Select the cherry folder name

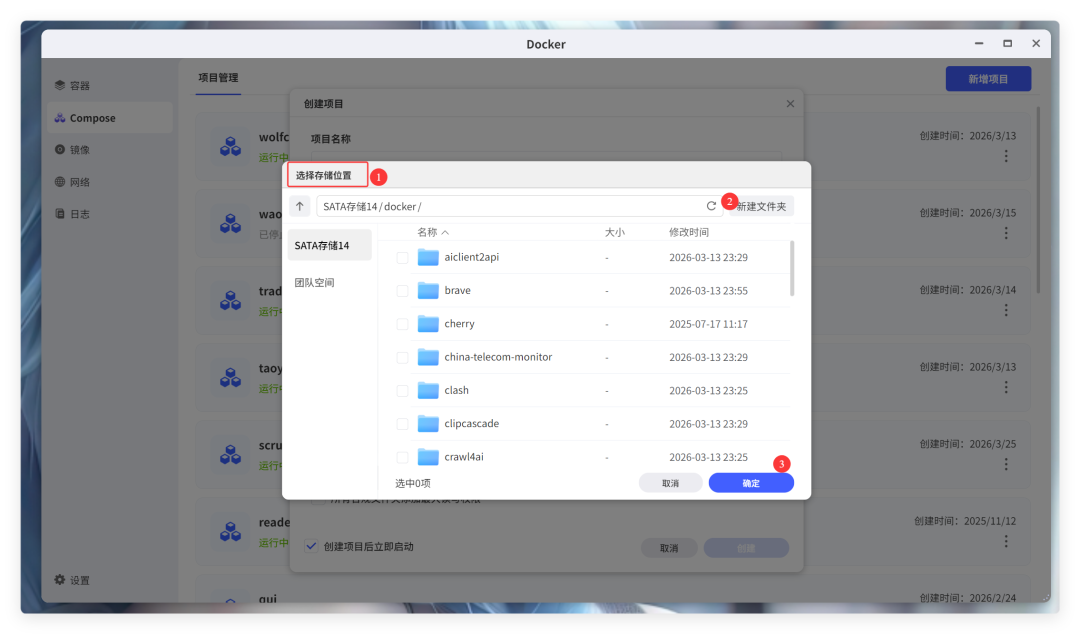pyautogui.click(x=459, y=323)
